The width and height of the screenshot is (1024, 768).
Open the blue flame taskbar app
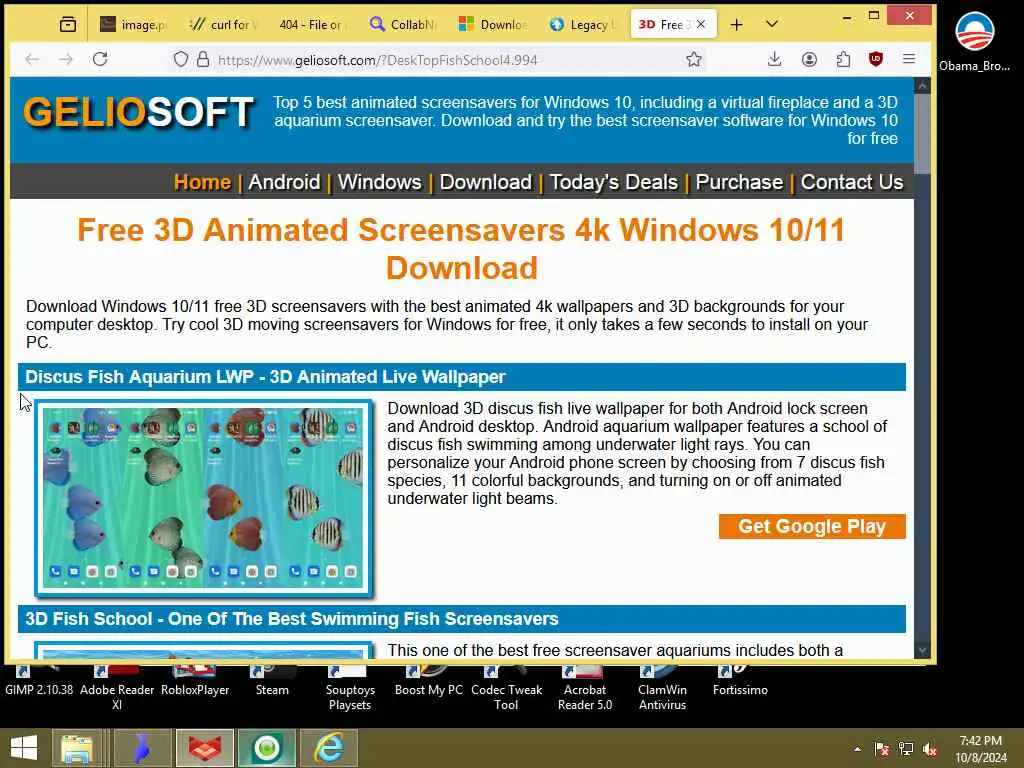point(141,748)
